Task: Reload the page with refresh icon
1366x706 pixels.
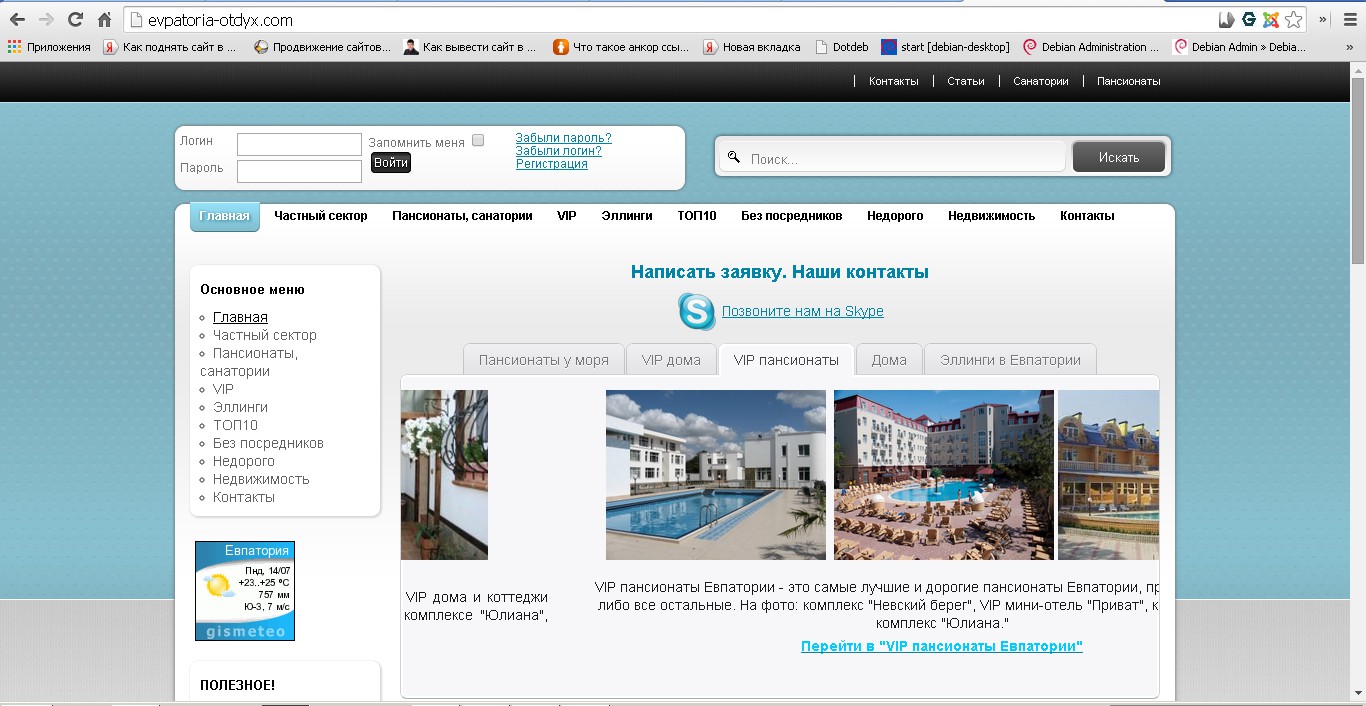Action: (x=75, y=20)
